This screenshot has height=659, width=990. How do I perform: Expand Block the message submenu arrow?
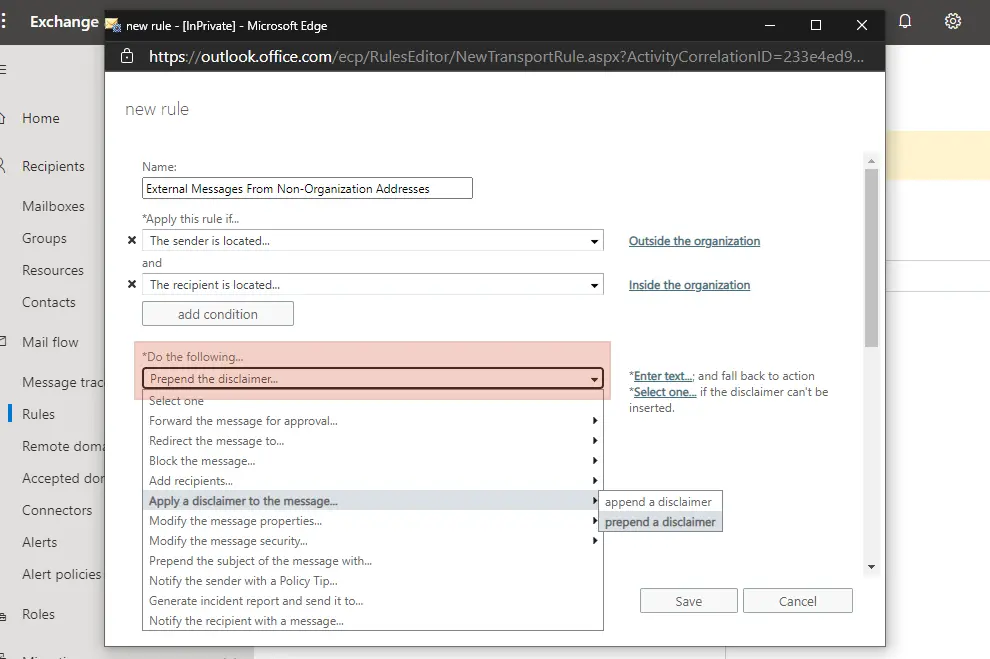pos(595,461)
